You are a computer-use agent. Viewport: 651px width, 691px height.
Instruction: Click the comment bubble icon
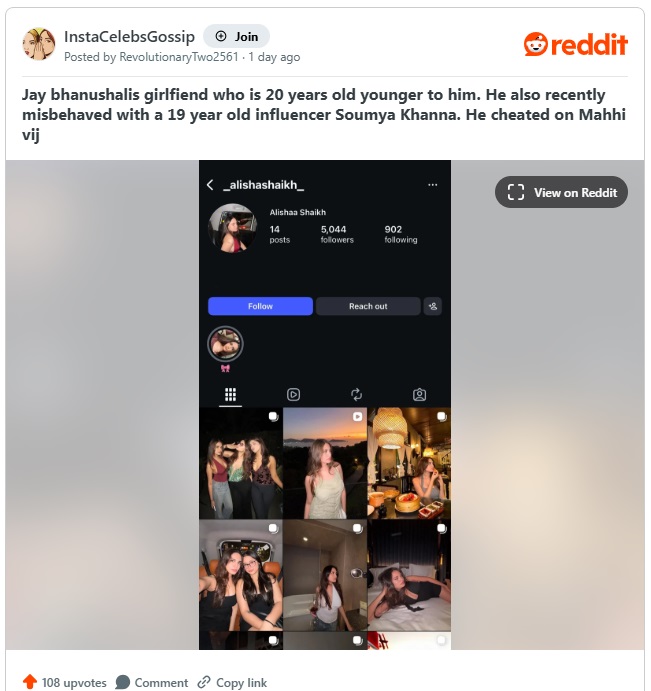click(122, 682)
